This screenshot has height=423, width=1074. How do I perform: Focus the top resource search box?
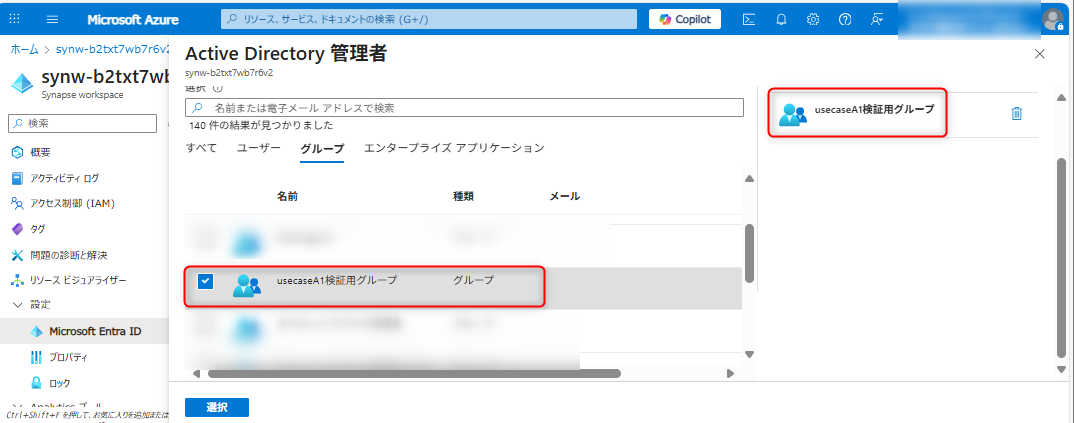429,19
